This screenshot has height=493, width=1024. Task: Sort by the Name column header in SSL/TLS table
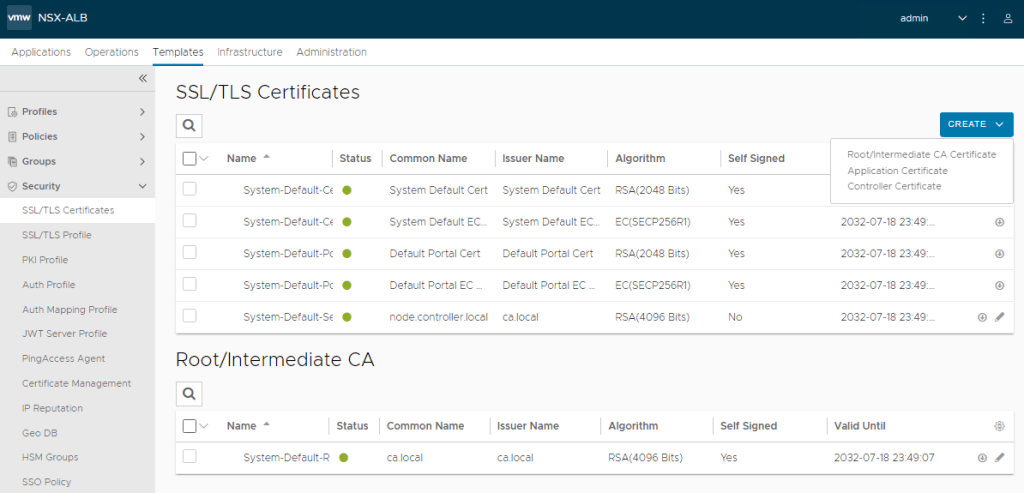point(241,158)
